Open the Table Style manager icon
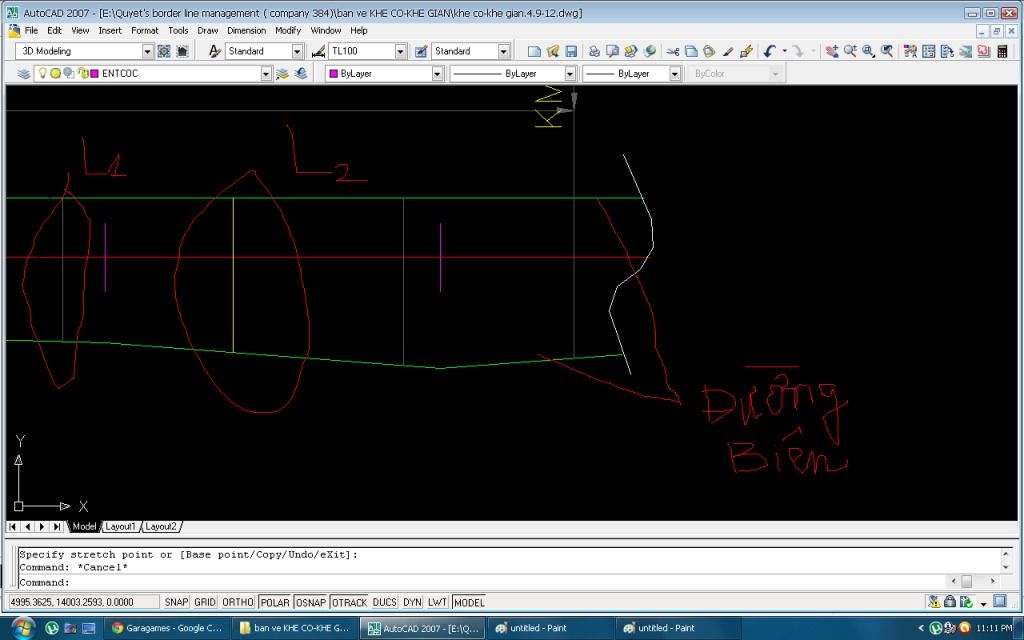This screenshot has height=640, width=1024. click(x=421, y=51)
